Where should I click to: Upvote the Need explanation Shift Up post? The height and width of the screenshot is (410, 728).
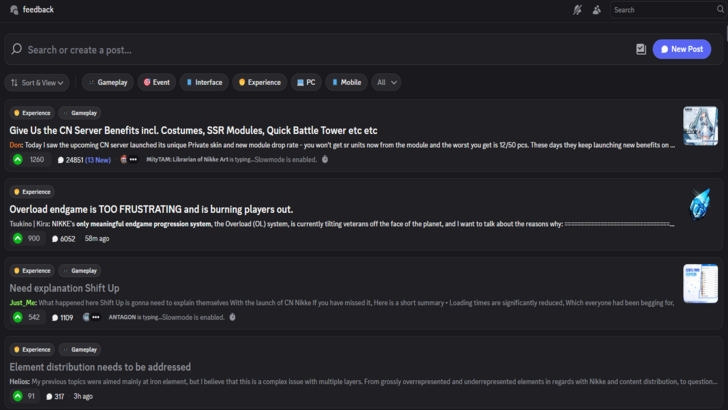[18, 318]
